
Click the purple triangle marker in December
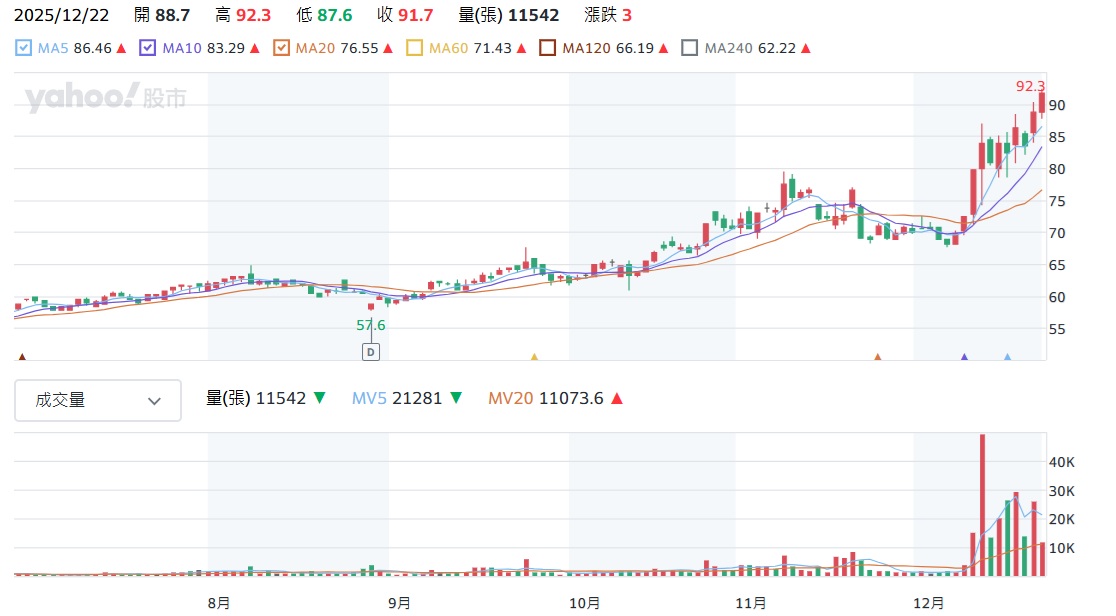(964, 356)
